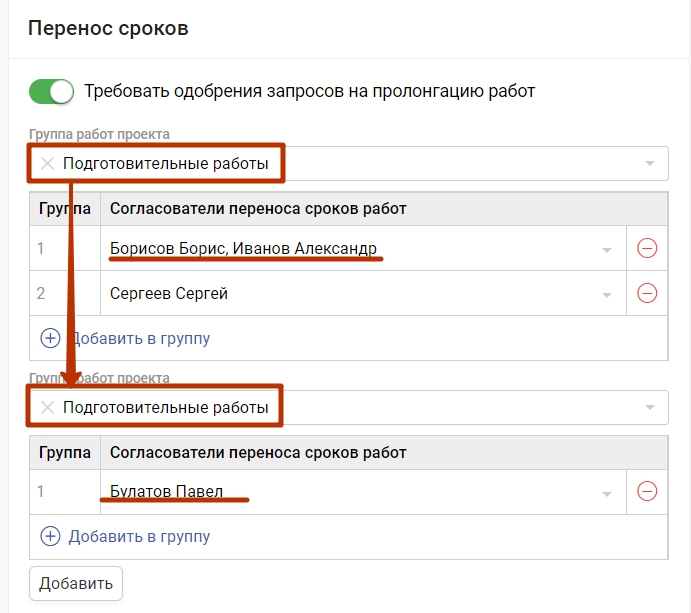
Task: Open approver dropdown arrow in Булатов Павел row
Action: (x=606, y=493)
